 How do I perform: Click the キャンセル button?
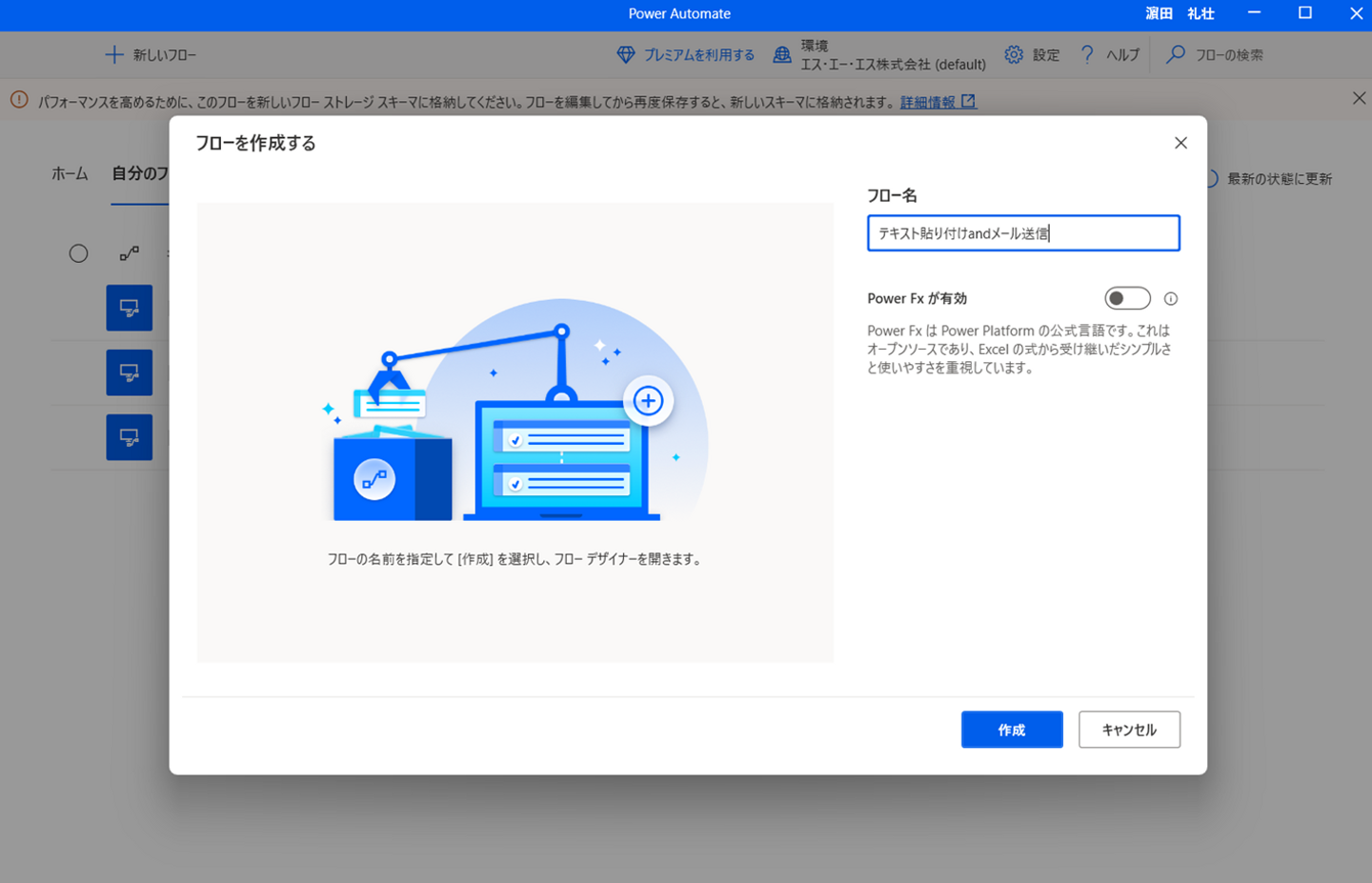[x=1129, y=730]
